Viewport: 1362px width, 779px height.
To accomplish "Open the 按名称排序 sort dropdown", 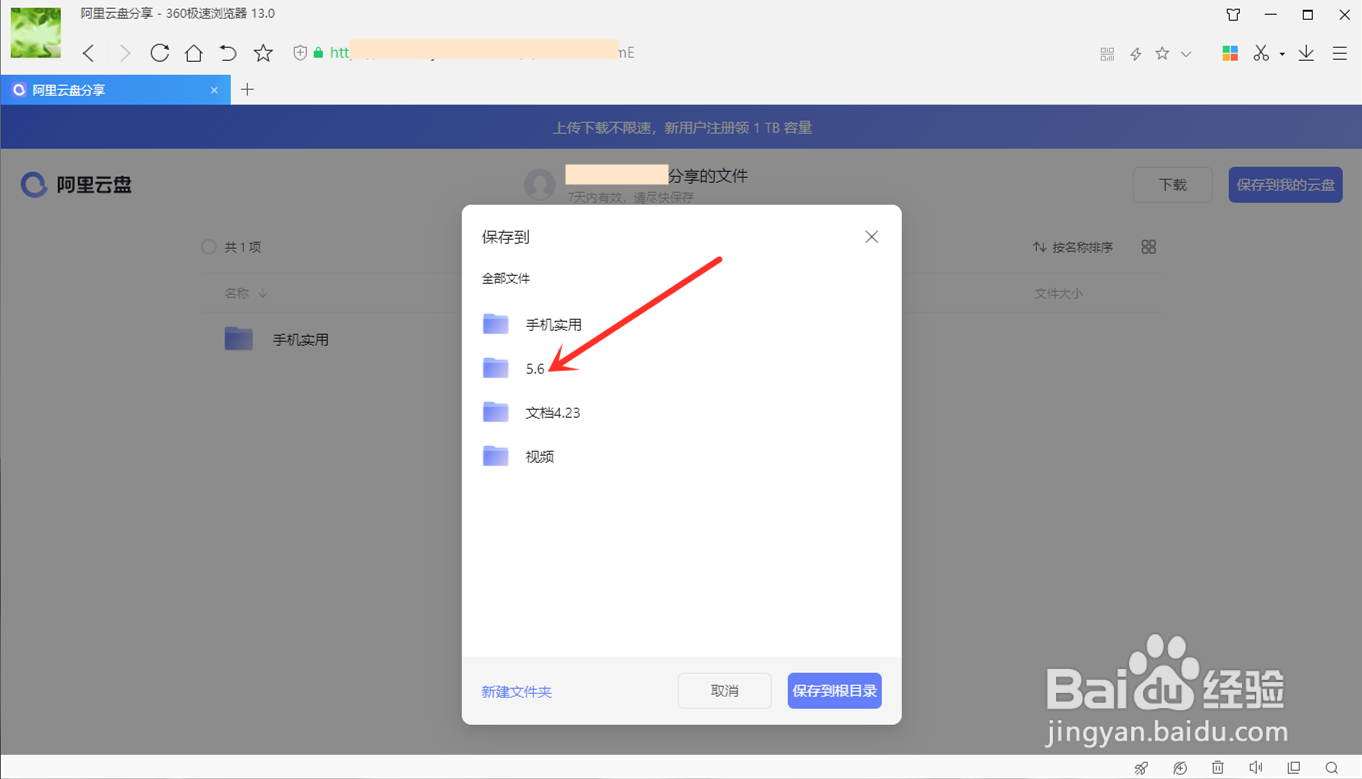I will tap(1073, 247).
